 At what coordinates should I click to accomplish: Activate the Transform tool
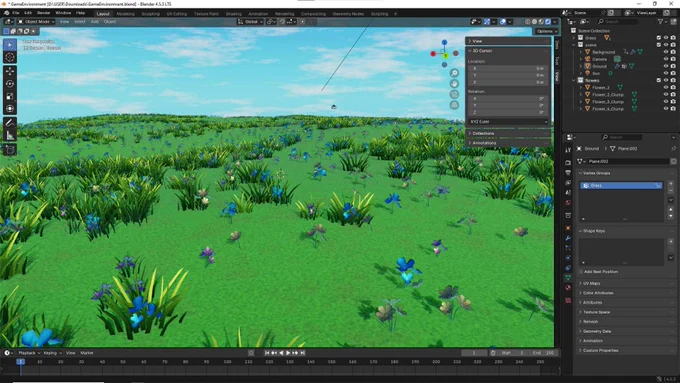10,108
